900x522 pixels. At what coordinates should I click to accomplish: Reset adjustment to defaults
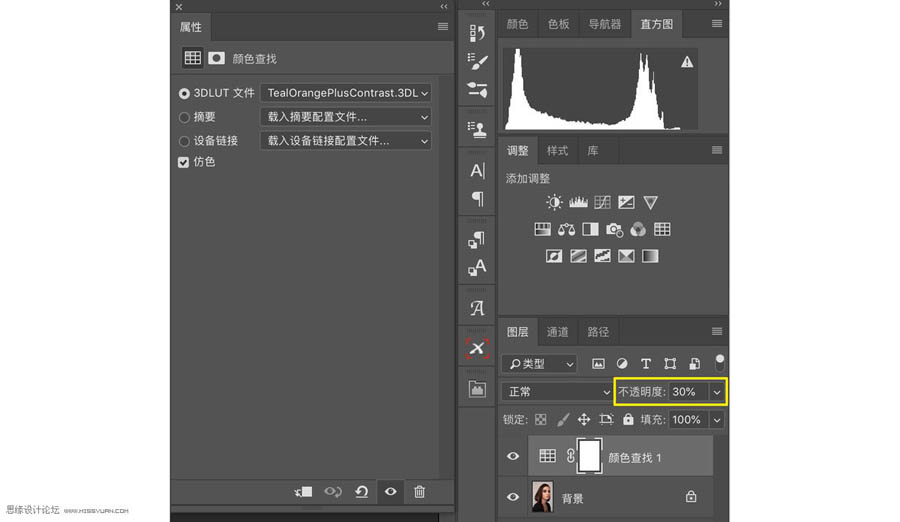(x=362, y=492)
